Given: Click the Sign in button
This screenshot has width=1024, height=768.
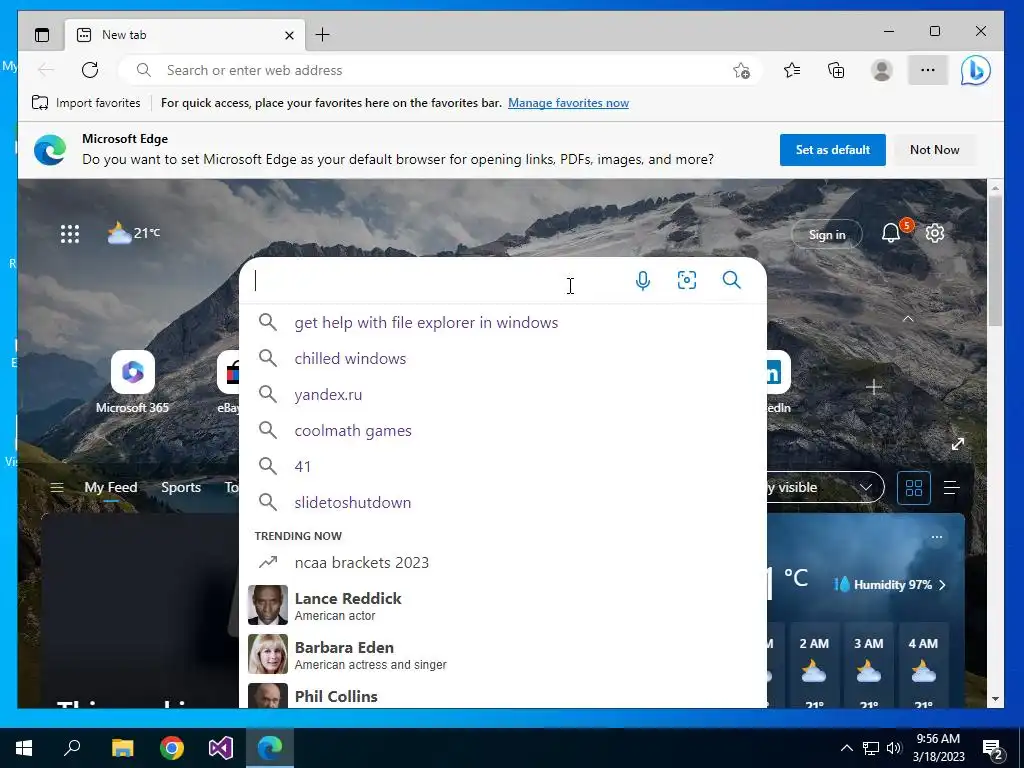Looking at the screenshot, I should tap(827, 234).
